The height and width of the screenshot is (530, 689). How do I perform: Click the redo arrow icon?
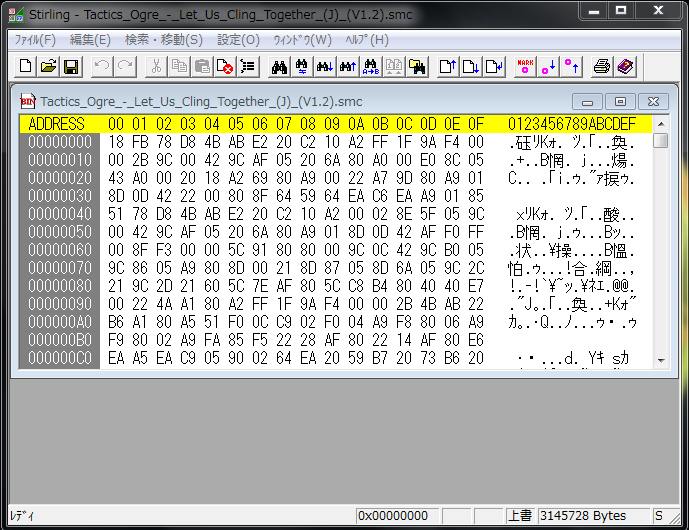click(x=125, y=67)
